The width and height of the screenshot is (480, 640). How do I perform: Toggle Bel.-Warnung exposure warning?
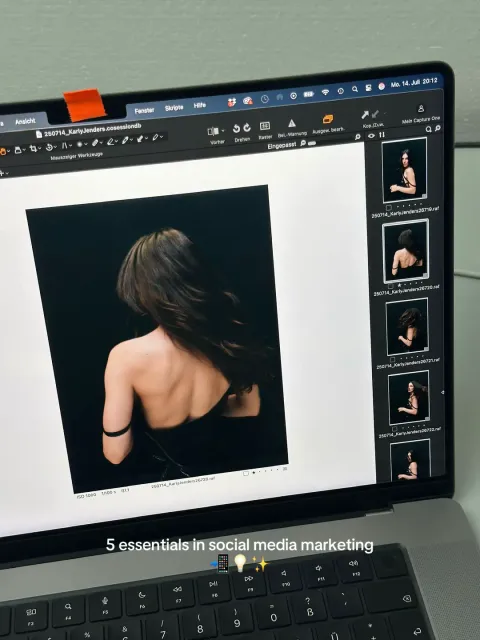tap(292, 123)
